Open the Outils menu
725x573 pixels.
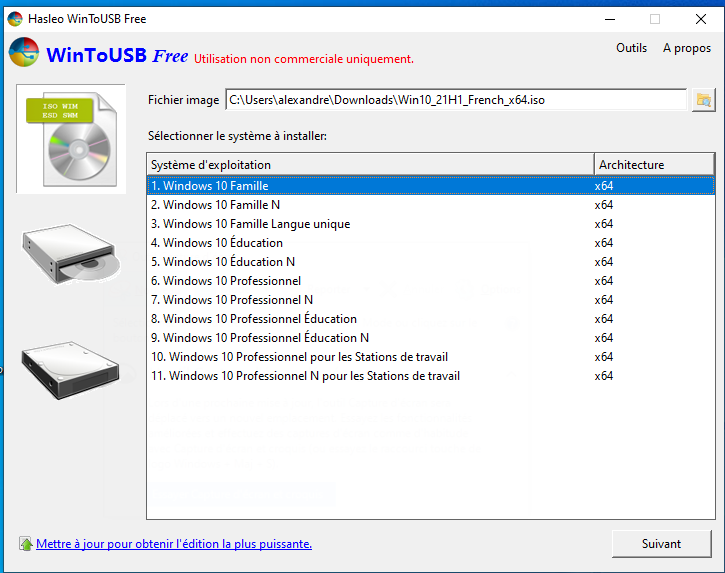click(631, 48)
